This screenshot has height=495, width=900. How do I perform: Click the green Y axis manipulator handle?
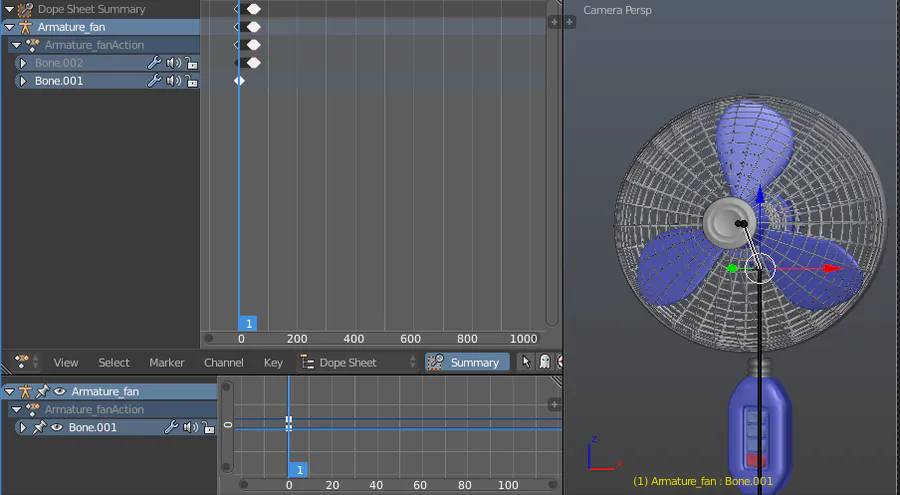pos(732,268)
